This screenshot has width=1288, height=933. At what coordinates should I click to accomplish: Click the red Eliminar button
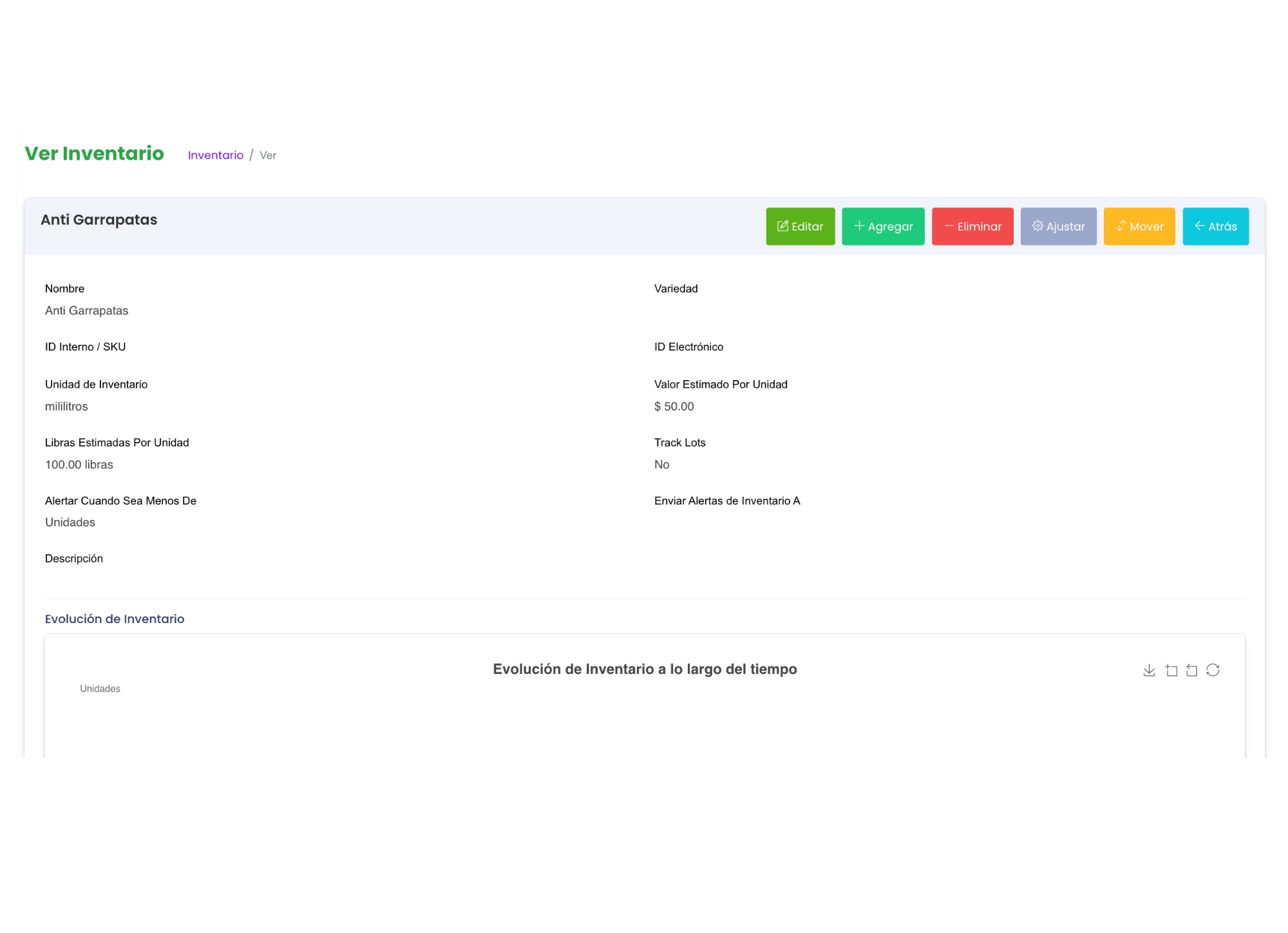(972, 226)
